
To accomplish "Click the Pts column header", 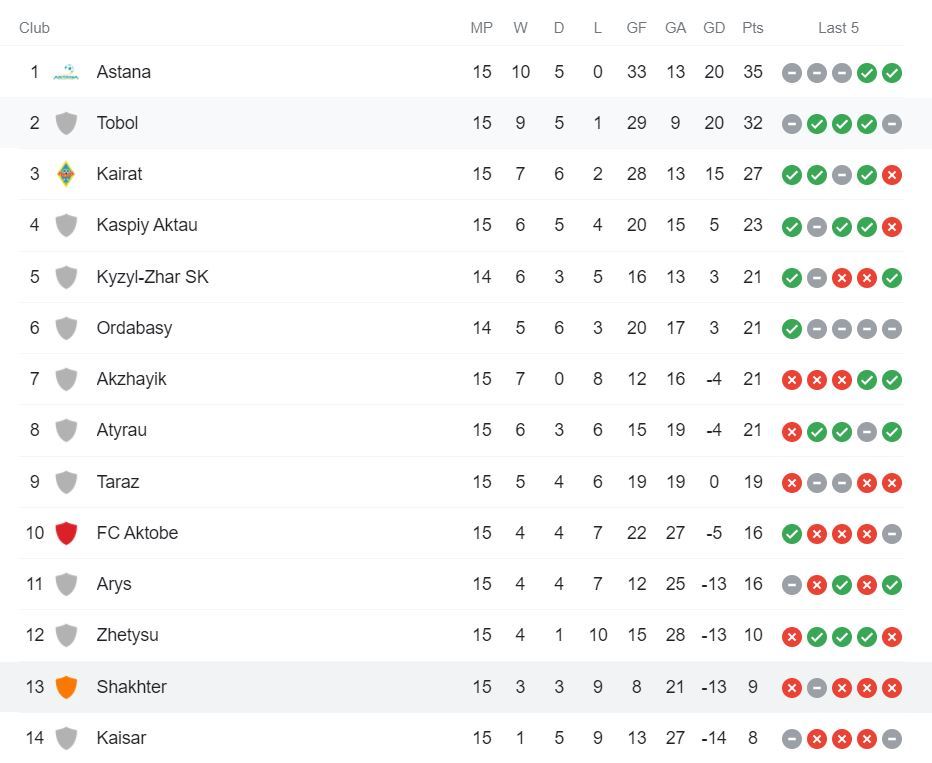I will tap(752, 28).
